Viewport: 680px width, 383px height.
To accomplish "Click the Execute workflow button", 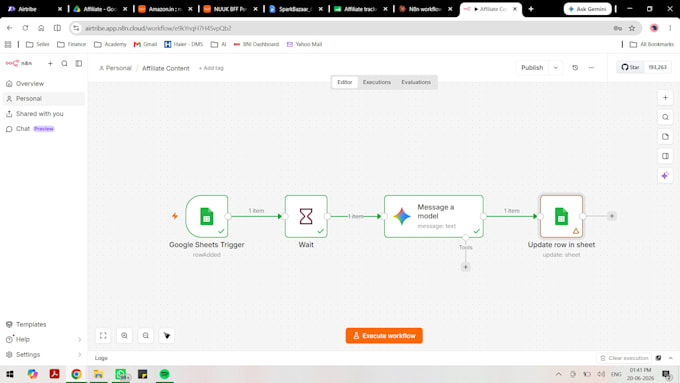I will [x=384, y=335].
